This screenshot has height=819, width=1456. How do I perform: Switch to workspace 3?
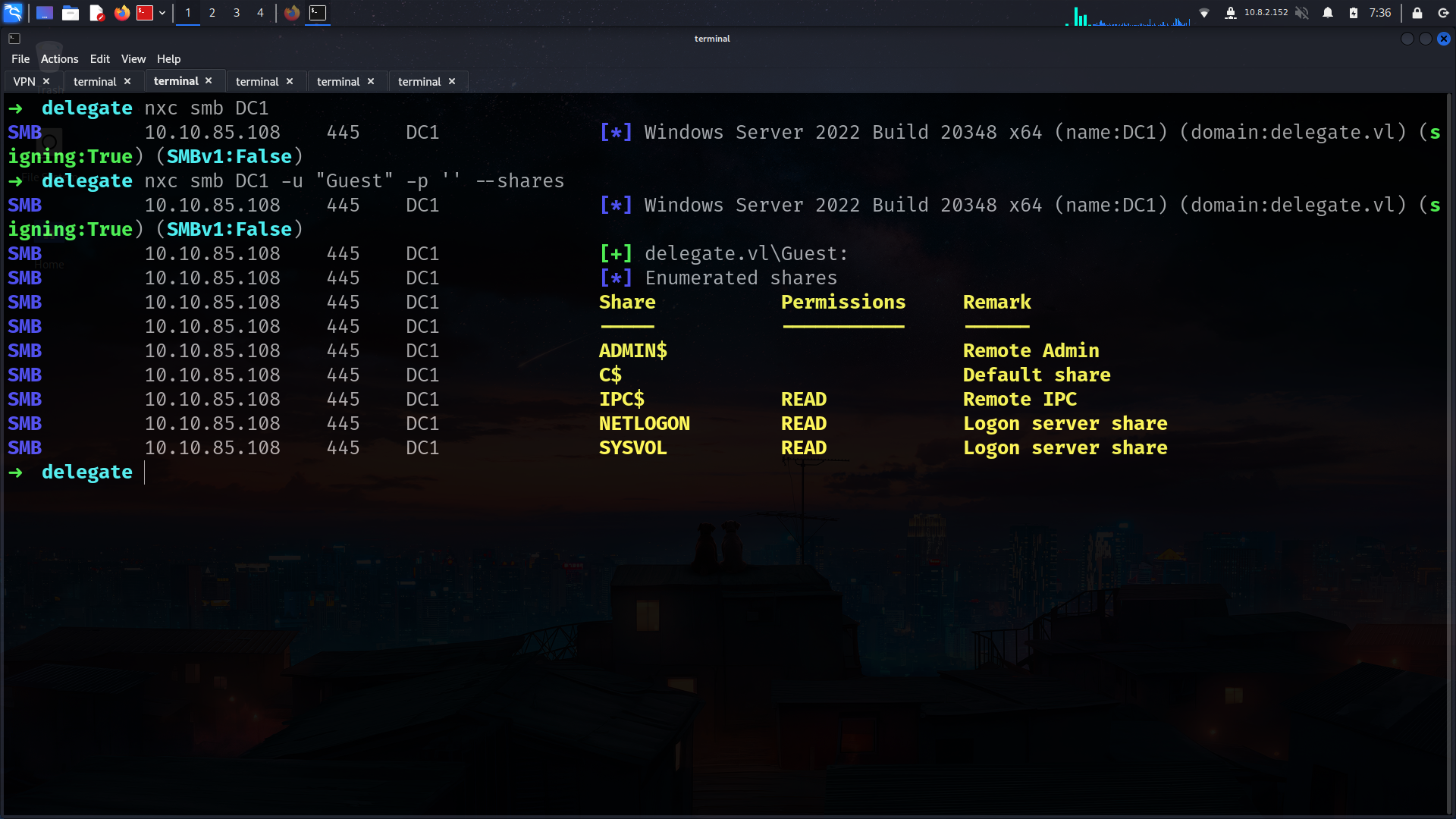click(x=237, y=13)
